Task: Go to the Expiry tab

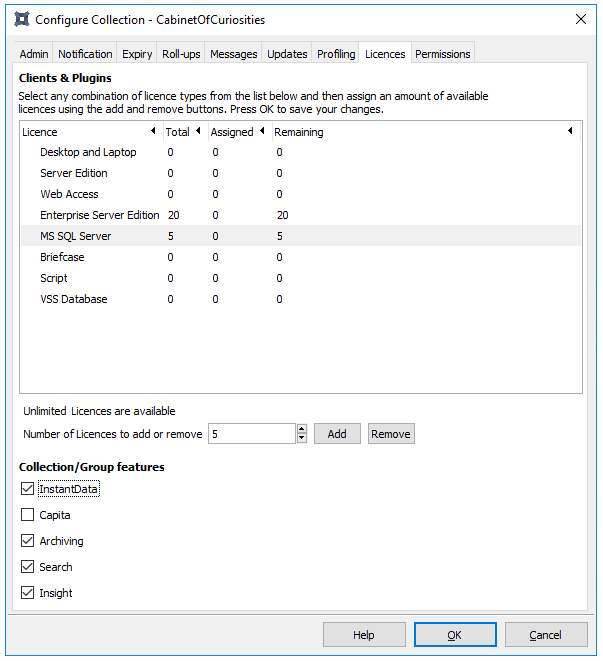Action: (x=137, y=54)
